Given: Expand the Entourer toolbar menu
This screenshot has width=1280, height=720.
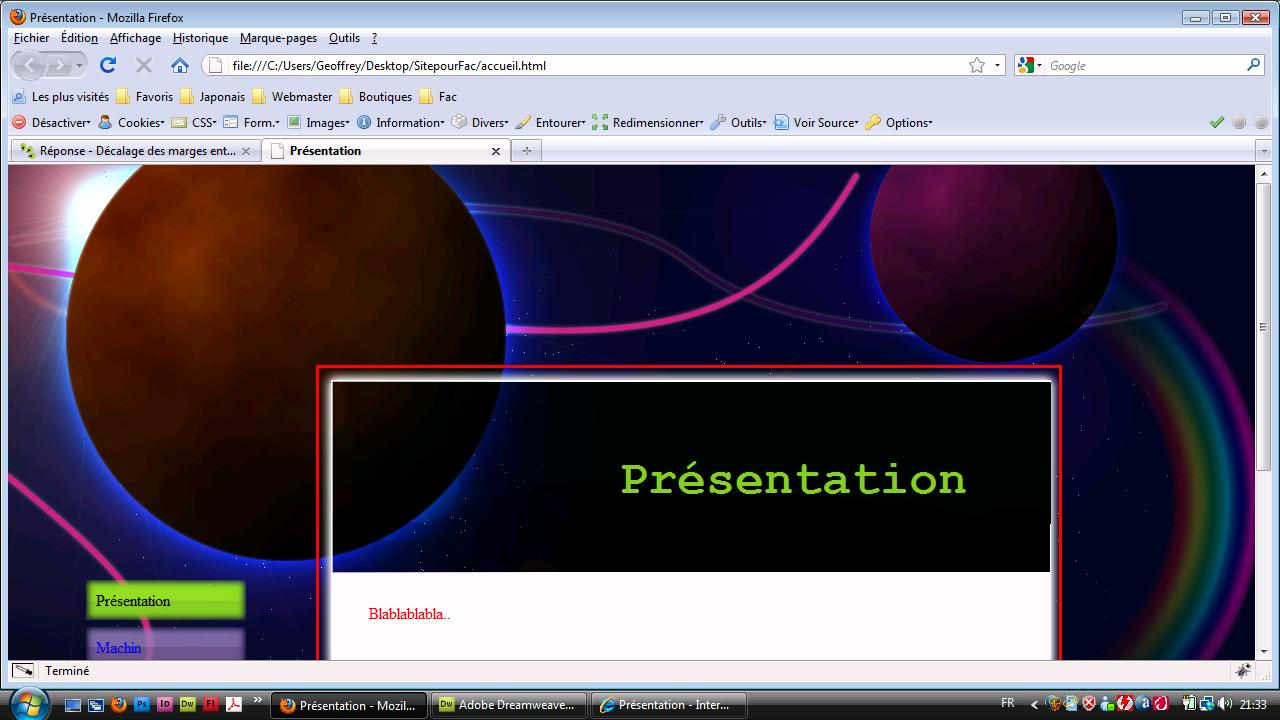Looking at the screenshot, I should tap(550, 123).
